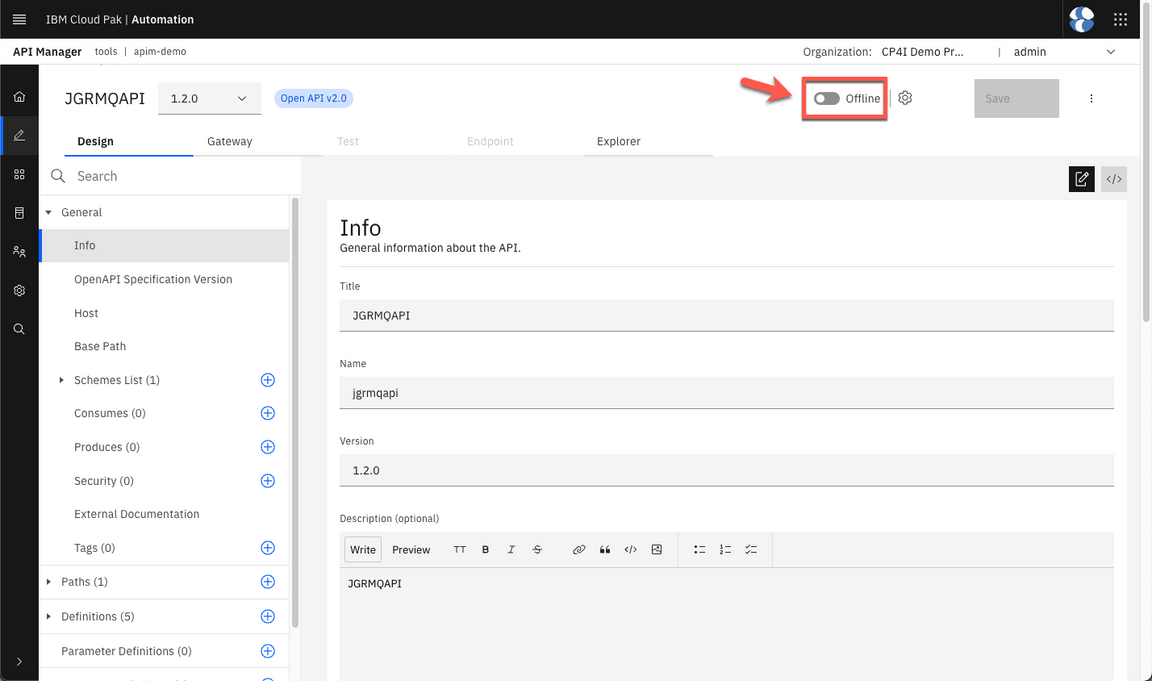Open the Explorer tab
The height and width of the screenshot is (681, 1152).
coord(618,141)
